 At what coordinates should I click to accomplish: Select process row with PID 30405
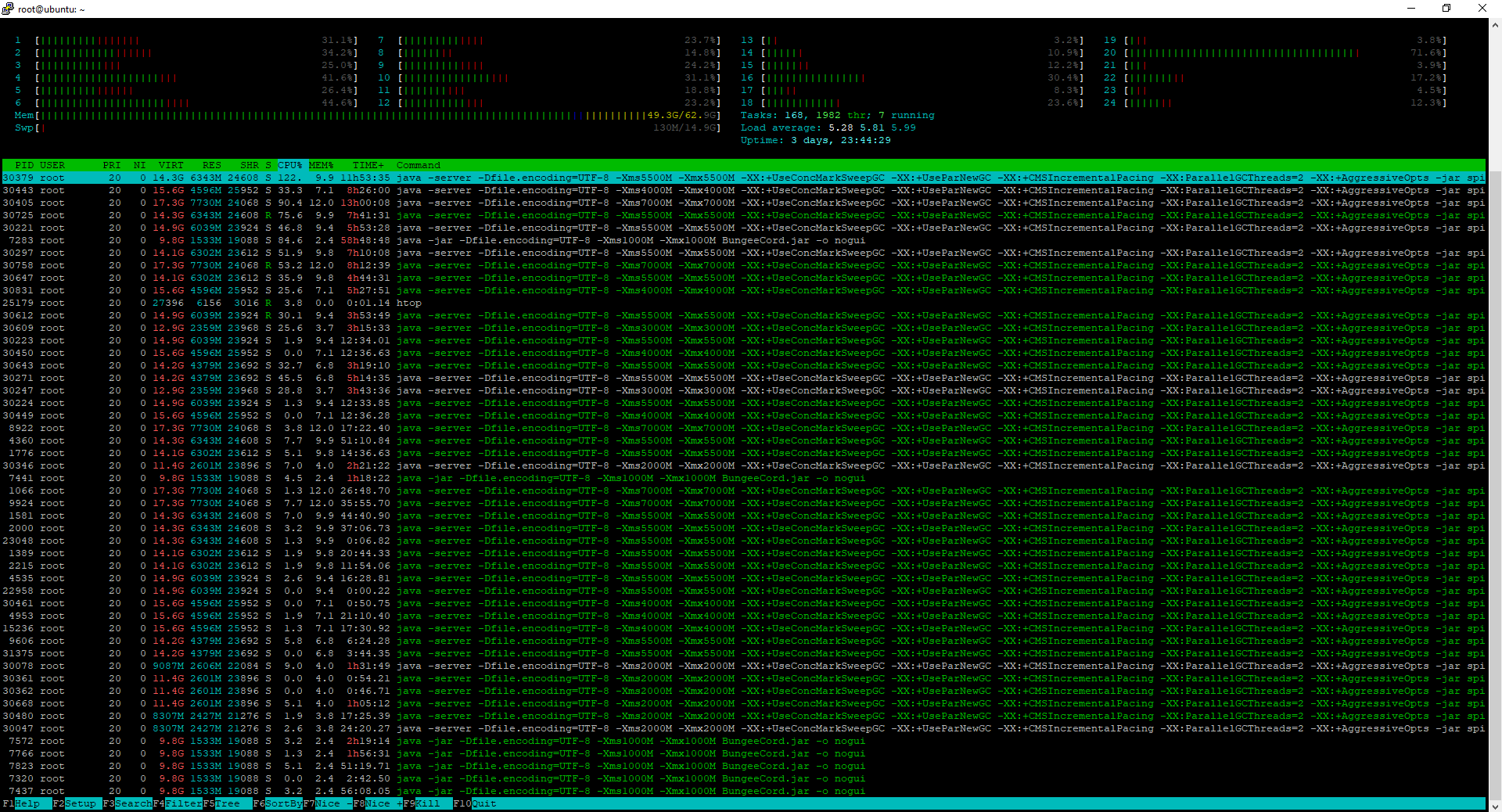pos(744,203)
